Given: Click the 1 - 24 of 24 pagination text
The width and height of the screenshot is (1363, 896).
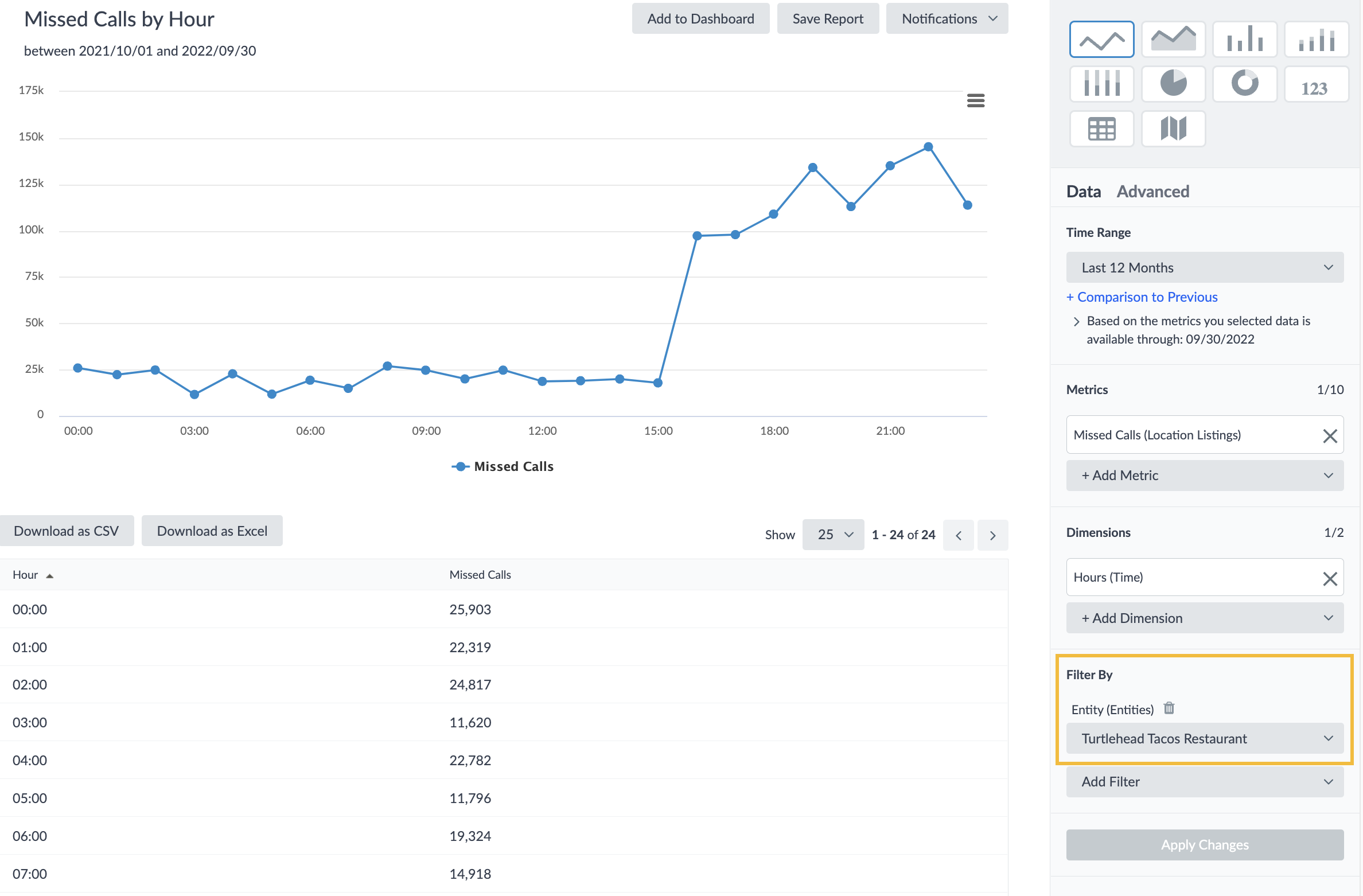Looking at the screenshot, I should click(904, 535).
